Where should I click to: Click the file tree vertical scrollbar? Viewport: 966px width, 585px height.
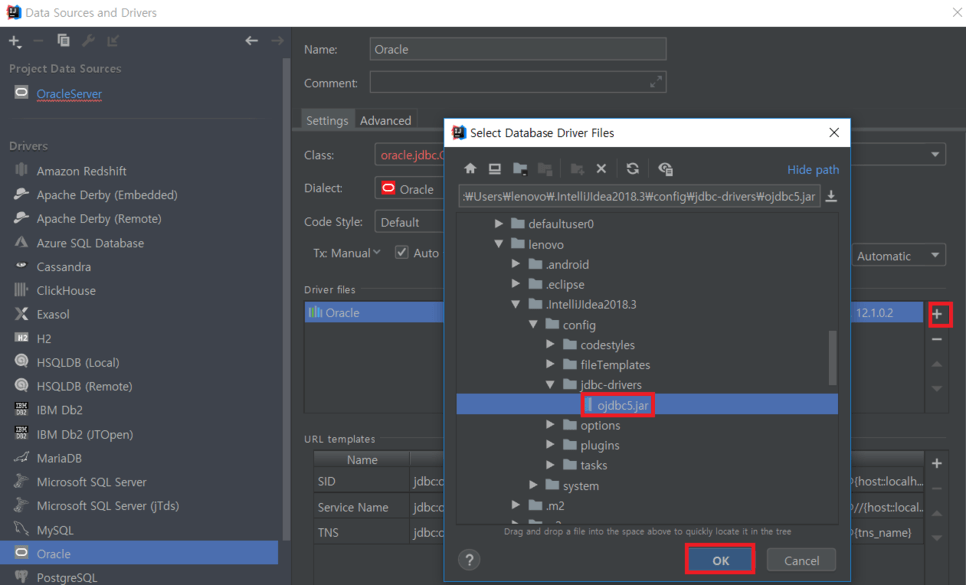coord(832,357)
